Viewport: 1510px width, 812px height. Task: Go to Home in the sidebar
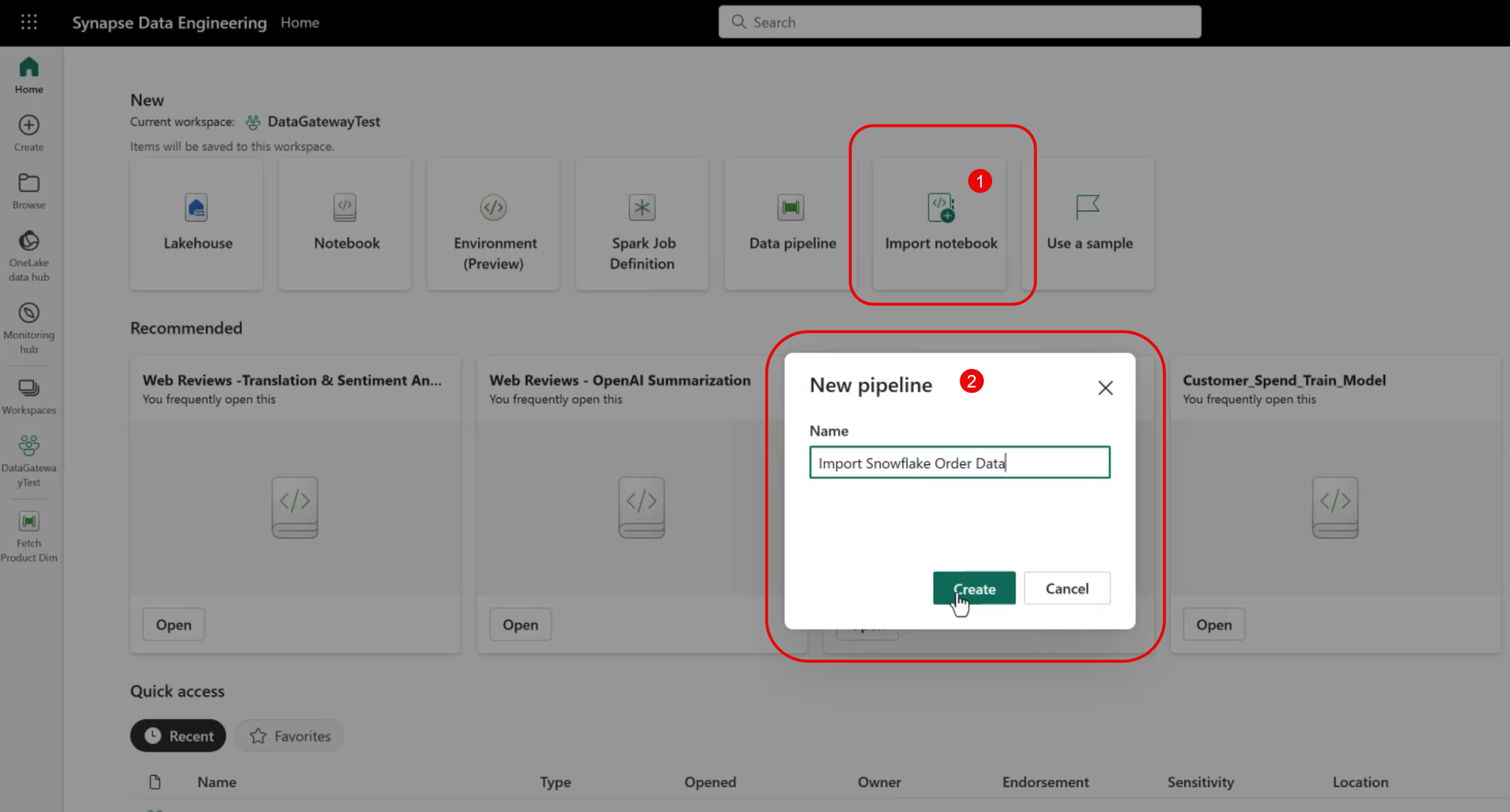(x=29, y=75)
